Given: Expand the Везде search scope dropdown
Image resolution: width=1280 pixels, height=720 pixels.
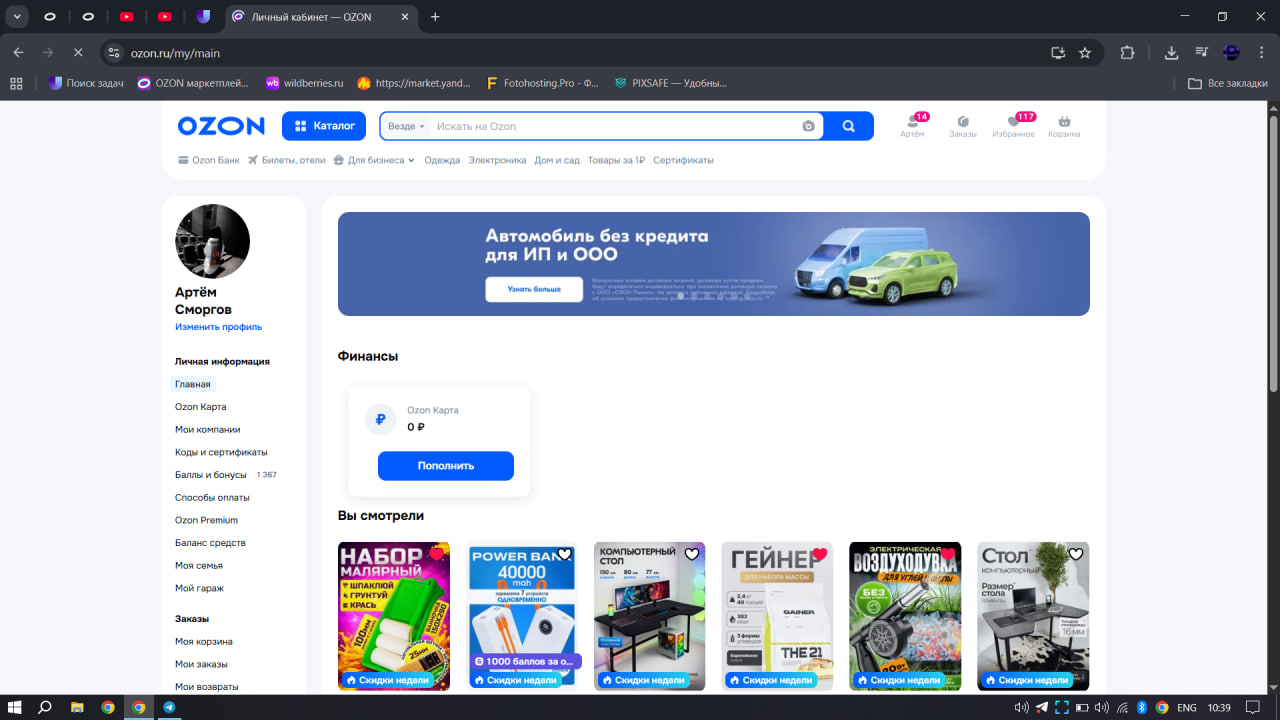Looking at the screenshot, I should pos(406,126).
